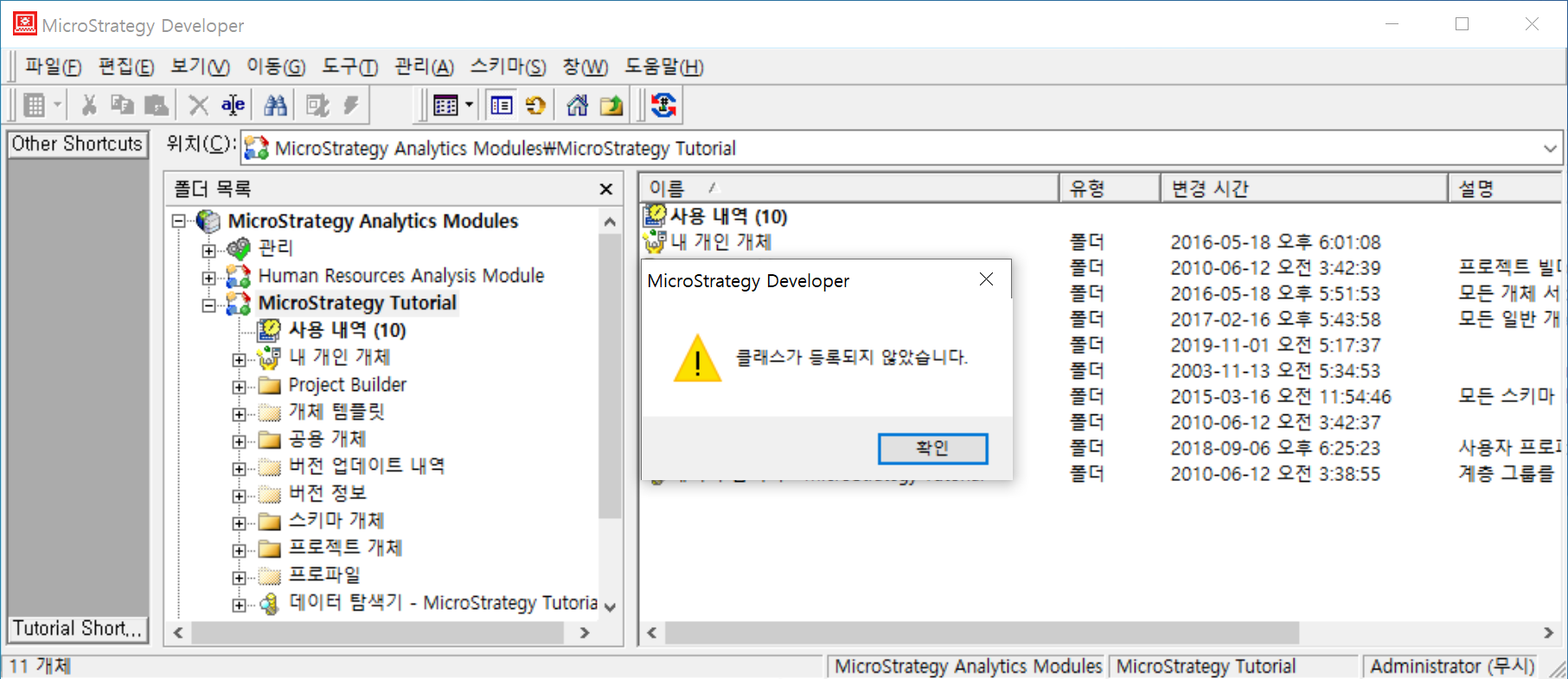The width and height of the screenshot is (1568, 679).
Task: Open the 관리(A) menu
Action: coord(424,67)
